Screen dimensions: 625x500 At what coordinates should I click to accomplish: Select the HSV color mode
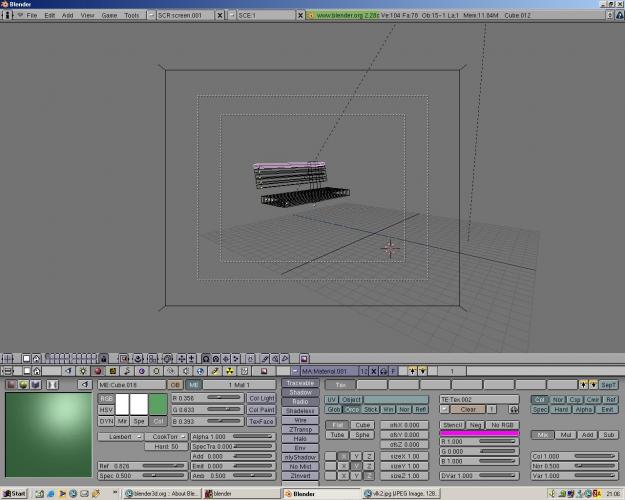[106, 410]
